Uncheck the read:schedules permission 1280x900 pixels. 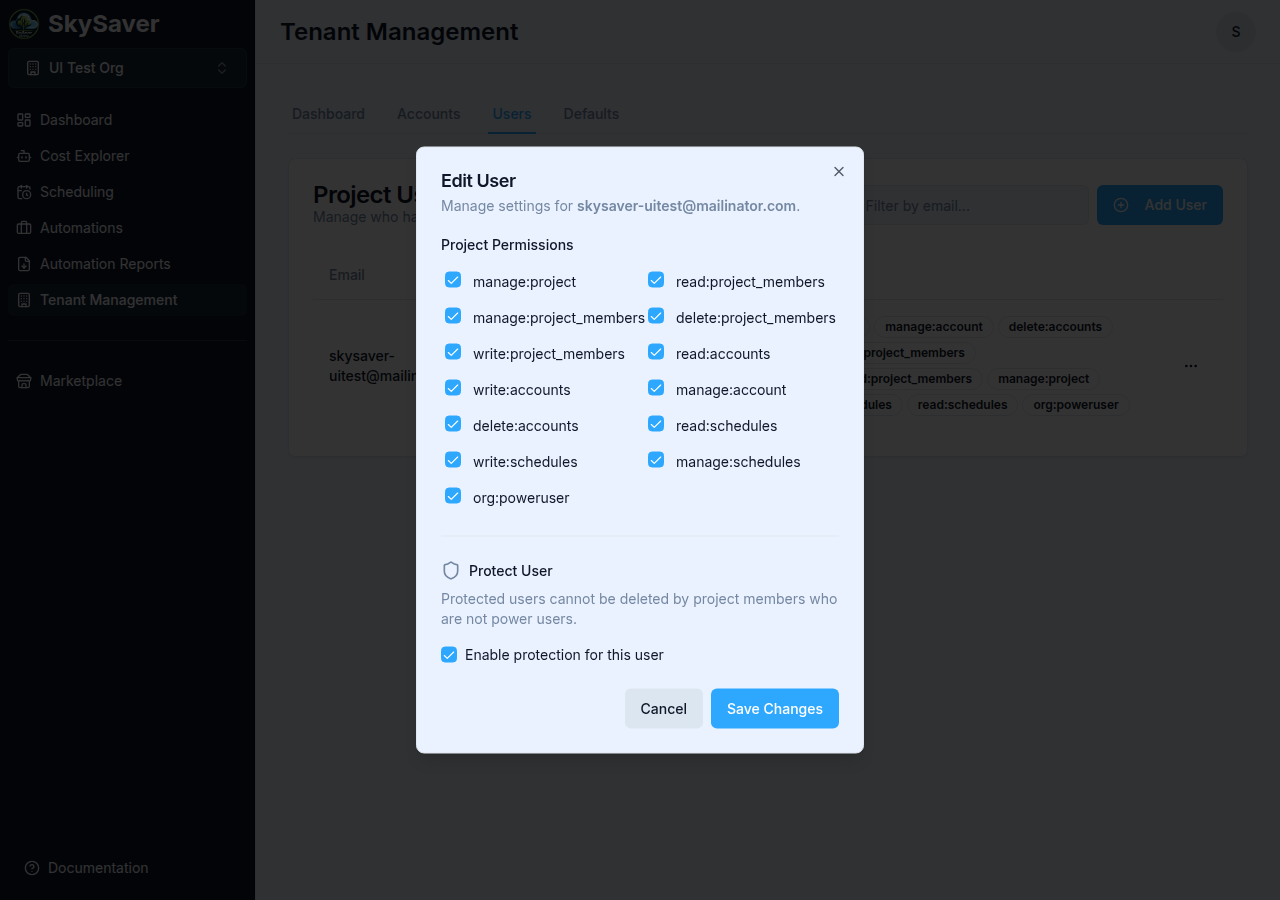coord(656,424)
